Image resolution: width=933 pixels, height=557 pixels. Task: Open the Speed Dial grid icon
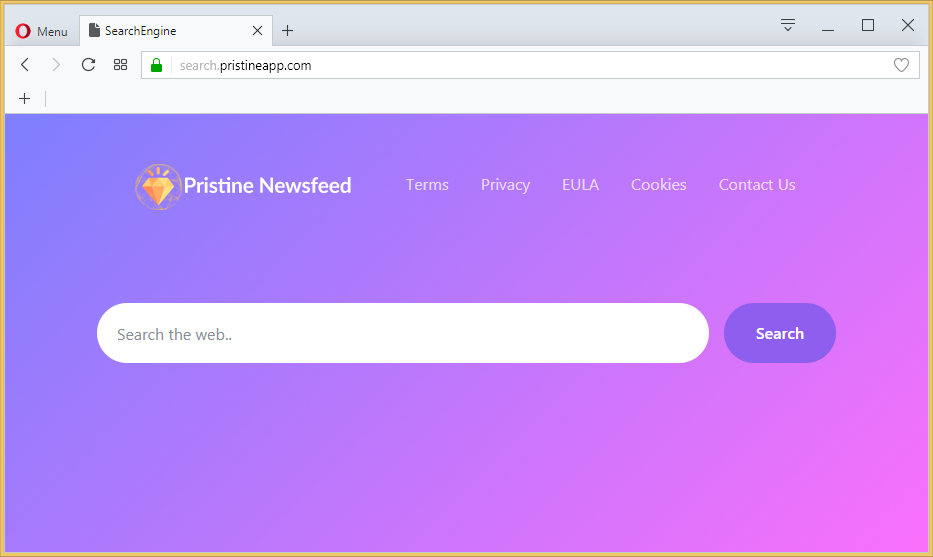coord(120,65)
